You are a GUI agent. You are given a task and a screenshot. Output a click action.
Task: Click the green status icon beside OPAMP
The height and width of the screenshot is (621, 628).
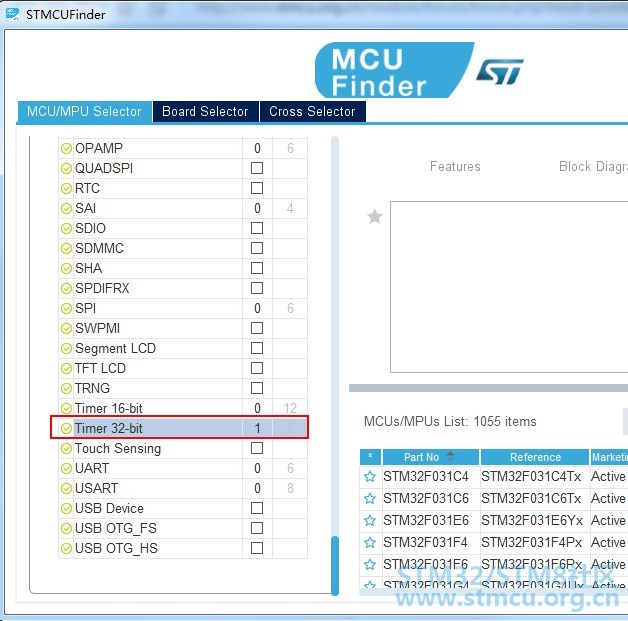(66, 149)
